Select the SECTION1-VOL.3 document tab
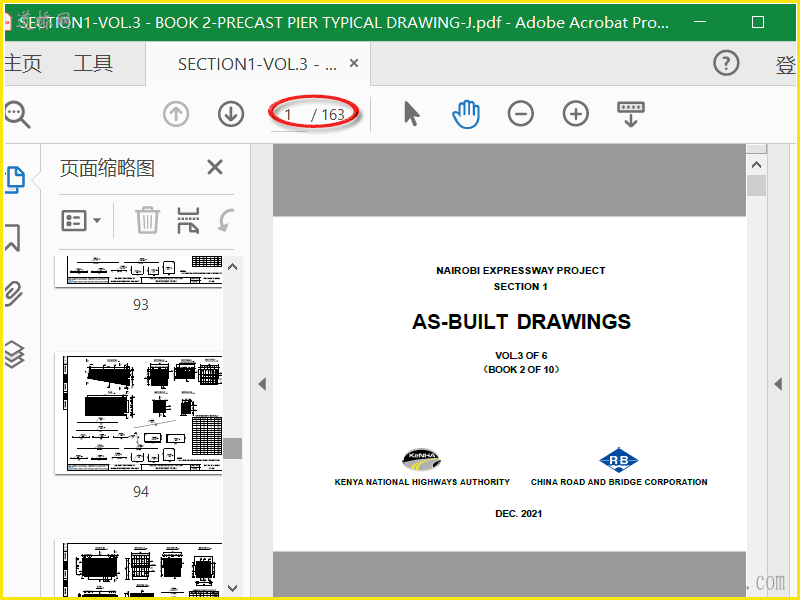 coord(257,64)
